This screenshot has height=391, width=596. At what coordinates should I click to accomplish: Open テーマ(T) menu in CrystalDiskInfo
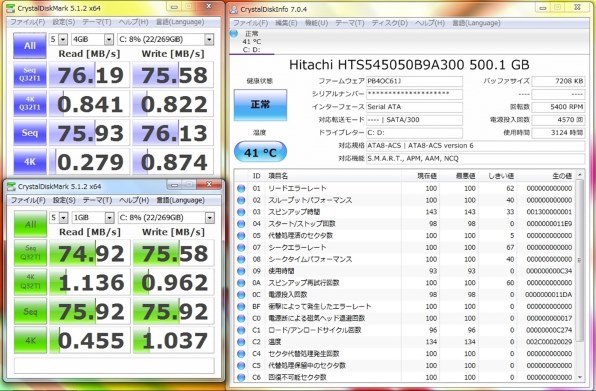pyautogui.click(x=350, y=23)
